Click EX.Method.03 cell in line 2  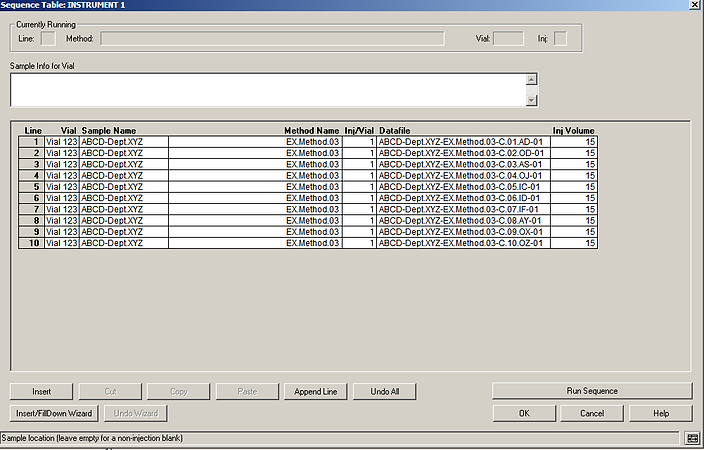point(255,153)
